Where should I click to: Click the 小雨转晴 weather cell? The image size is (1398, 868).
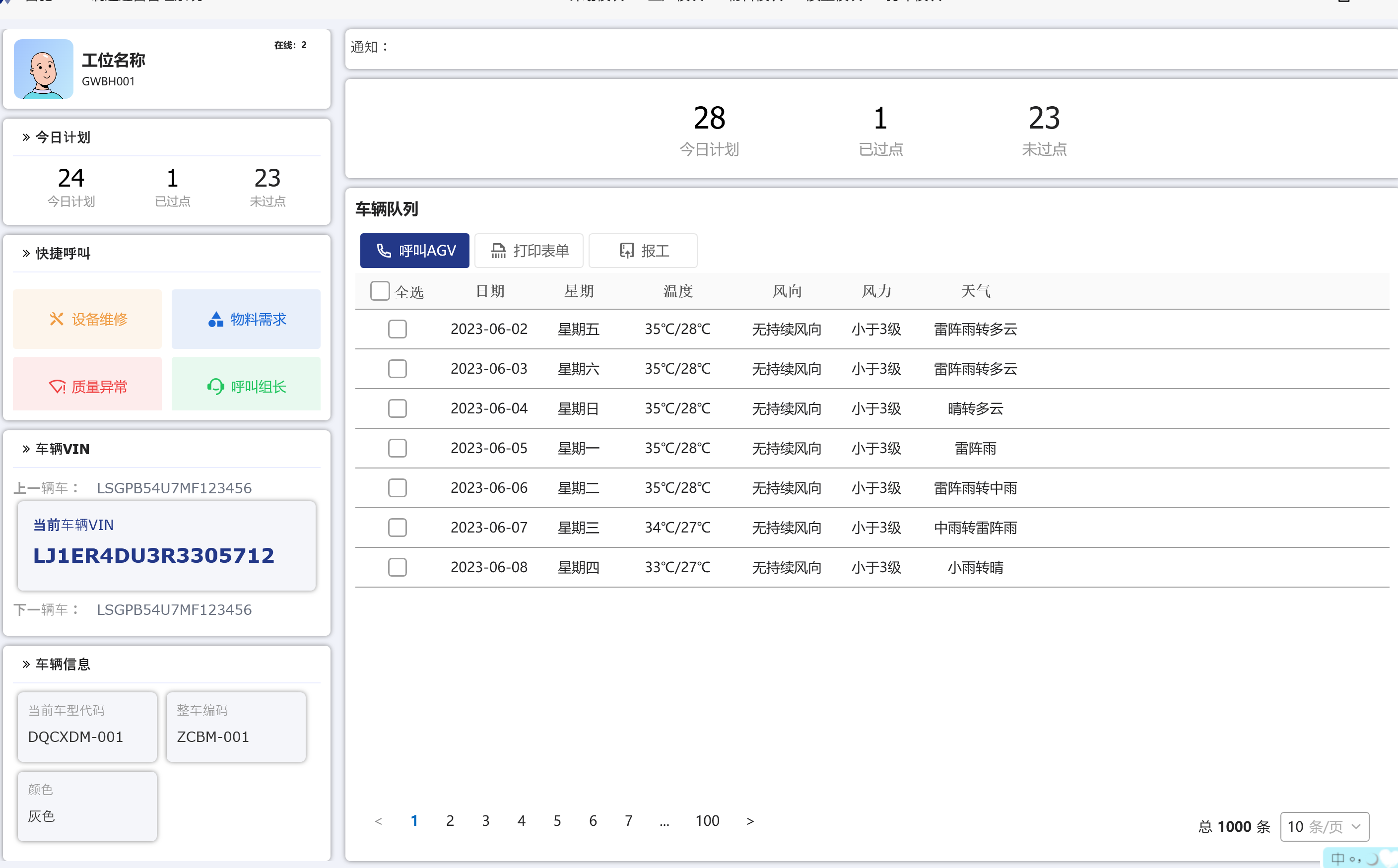point(976,567)
